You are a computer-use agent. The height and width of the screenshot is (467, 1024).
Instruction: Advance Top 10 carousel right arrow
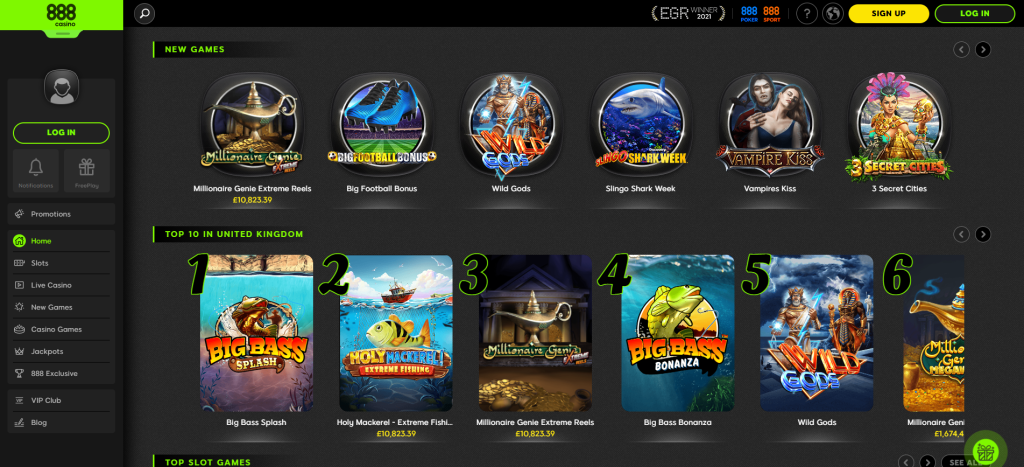tap(983, 234)
